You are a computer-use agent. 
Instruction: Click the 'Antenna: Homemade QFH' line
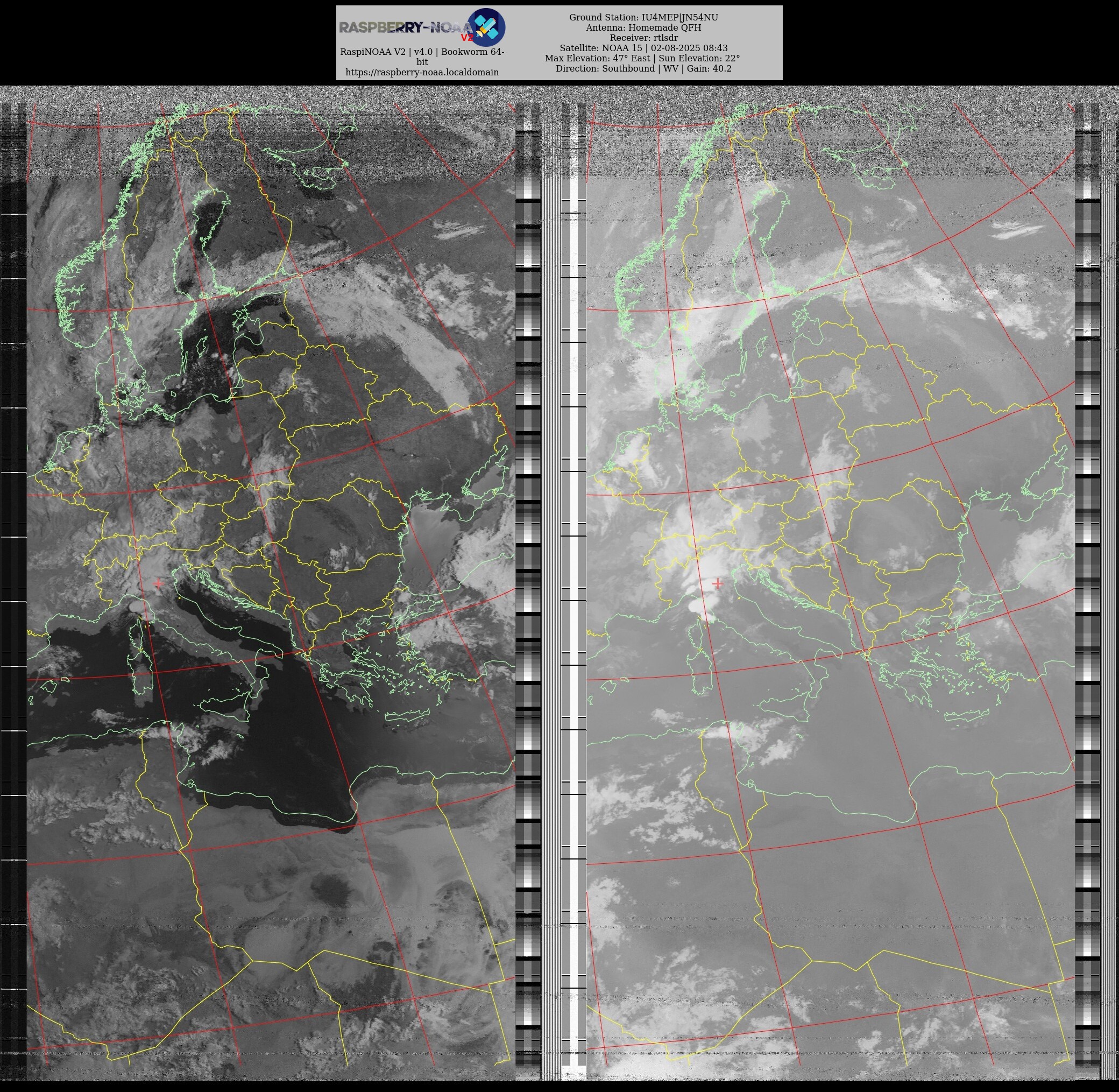tap(643, 27)
